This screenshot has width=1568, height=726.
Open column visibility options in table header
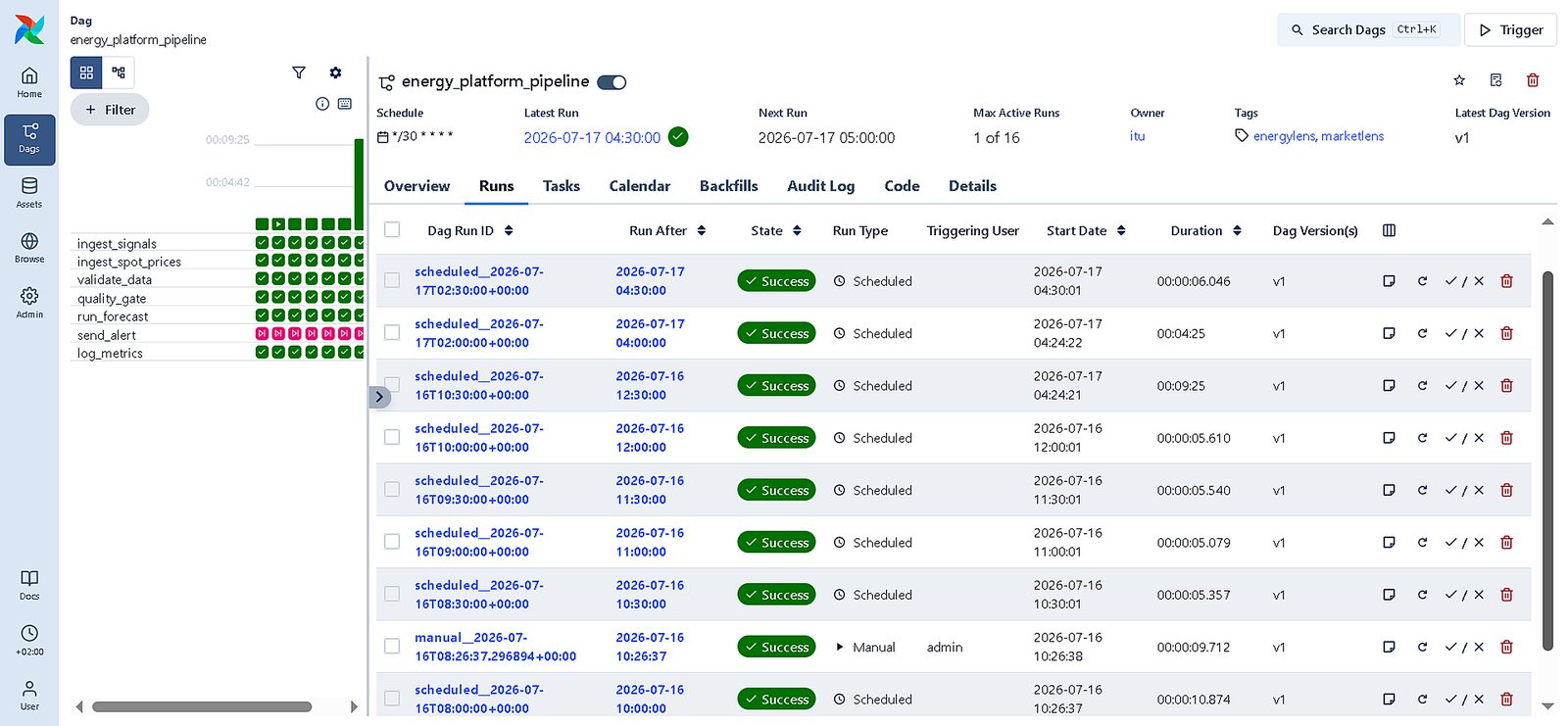tap(1389, 230)
